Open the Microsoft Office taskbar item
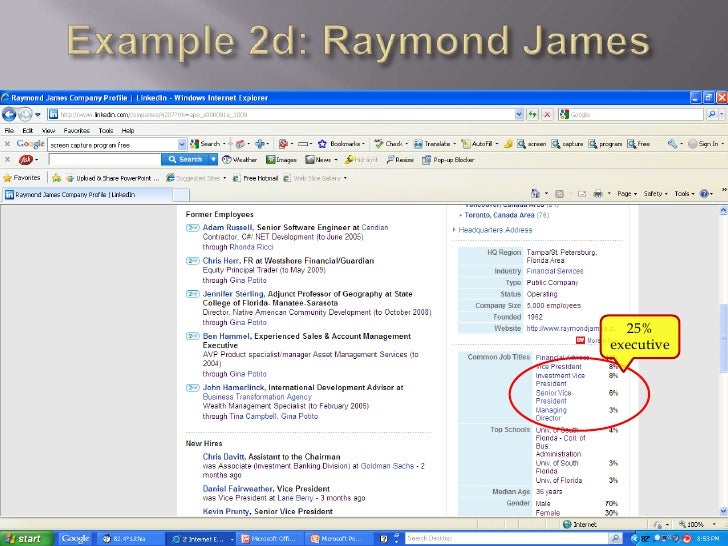 pos(270,539)
